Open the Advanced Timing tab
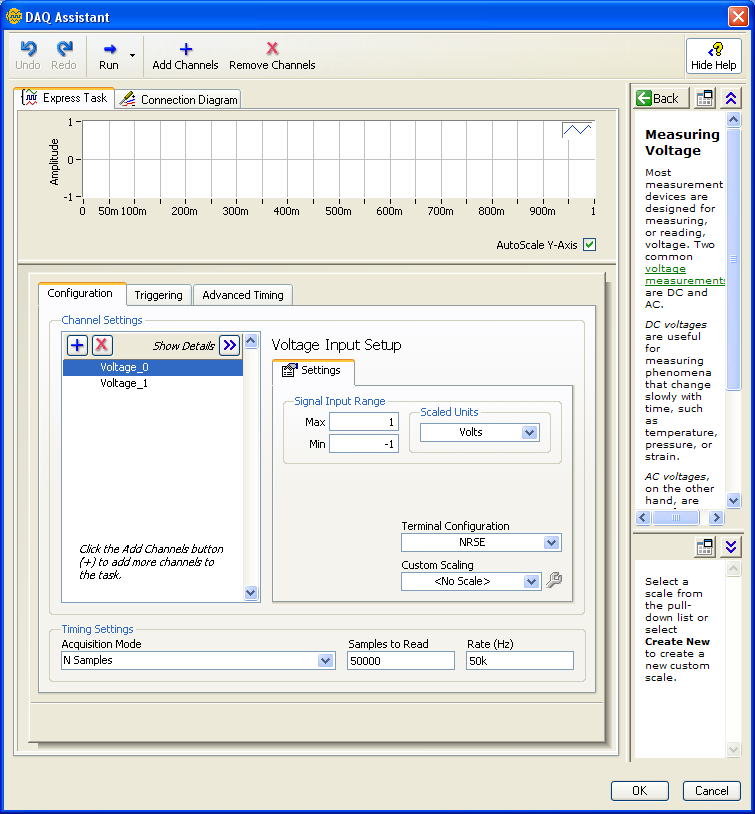 pyautogui.click(x=242, y=295)
